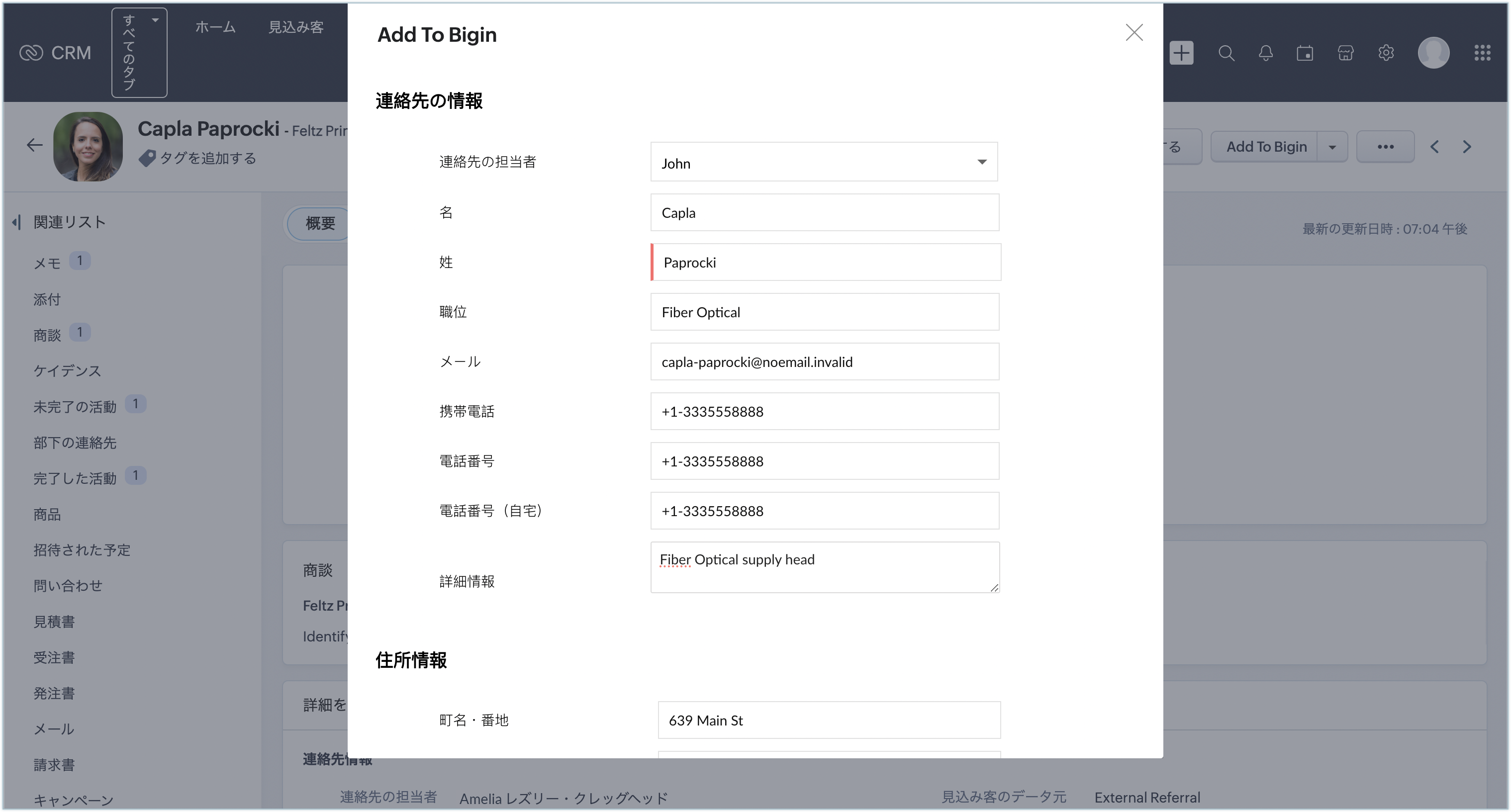
Task: Open the marketplace store icon
Action: pos(1345,53)
